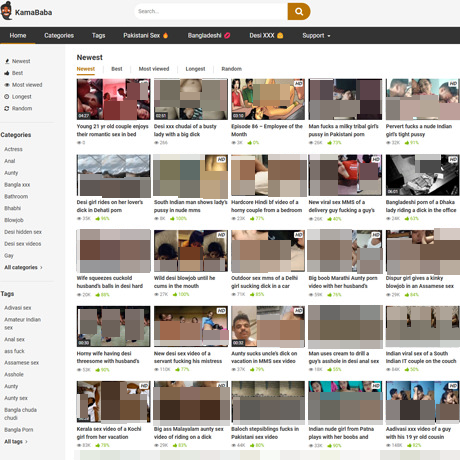Click the thumbs-up Best icon in sidebar
Image resolution: width=460 pixels, height=460 pixels.
point(7,73)
